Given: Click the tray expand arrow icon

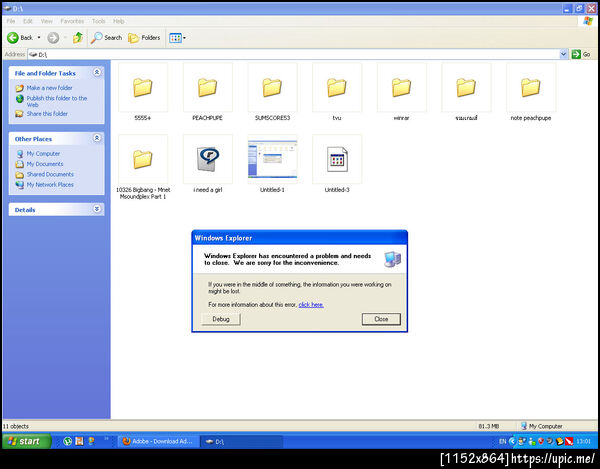Looking at the screenshot, I should pos(512,441).
